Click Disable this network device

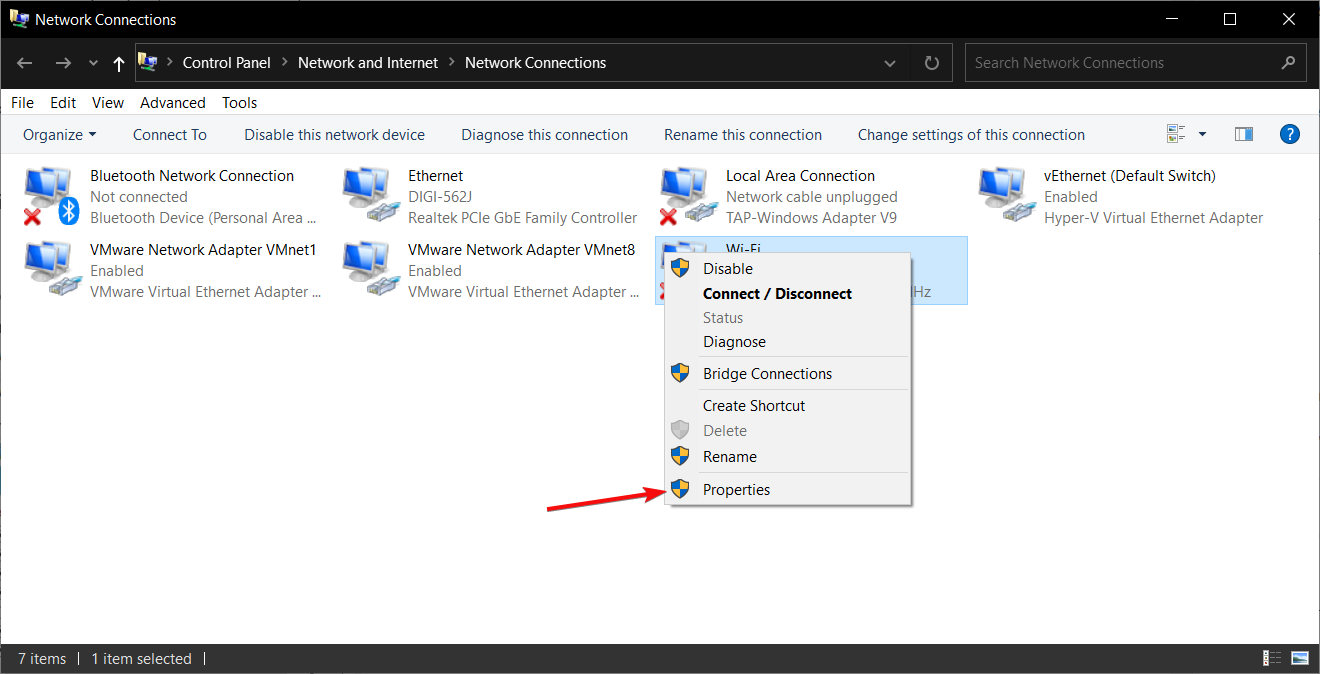point(334,135)
